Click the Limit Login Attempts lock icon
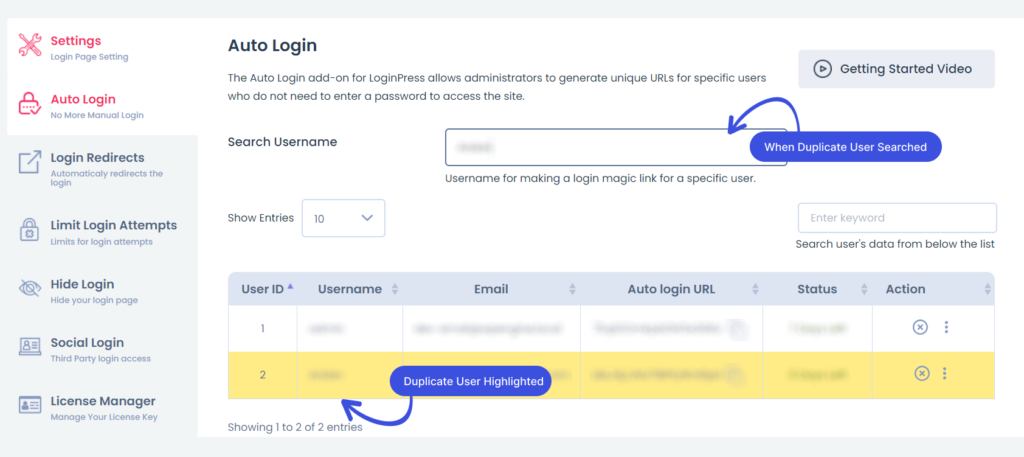 point(30,230)
